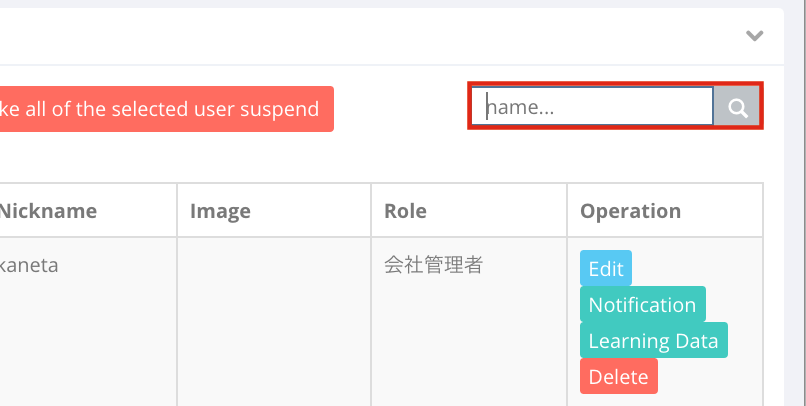Viewport: 806px width, 406px height.
Task: Focus the name search input field
Action: point(593,106)
